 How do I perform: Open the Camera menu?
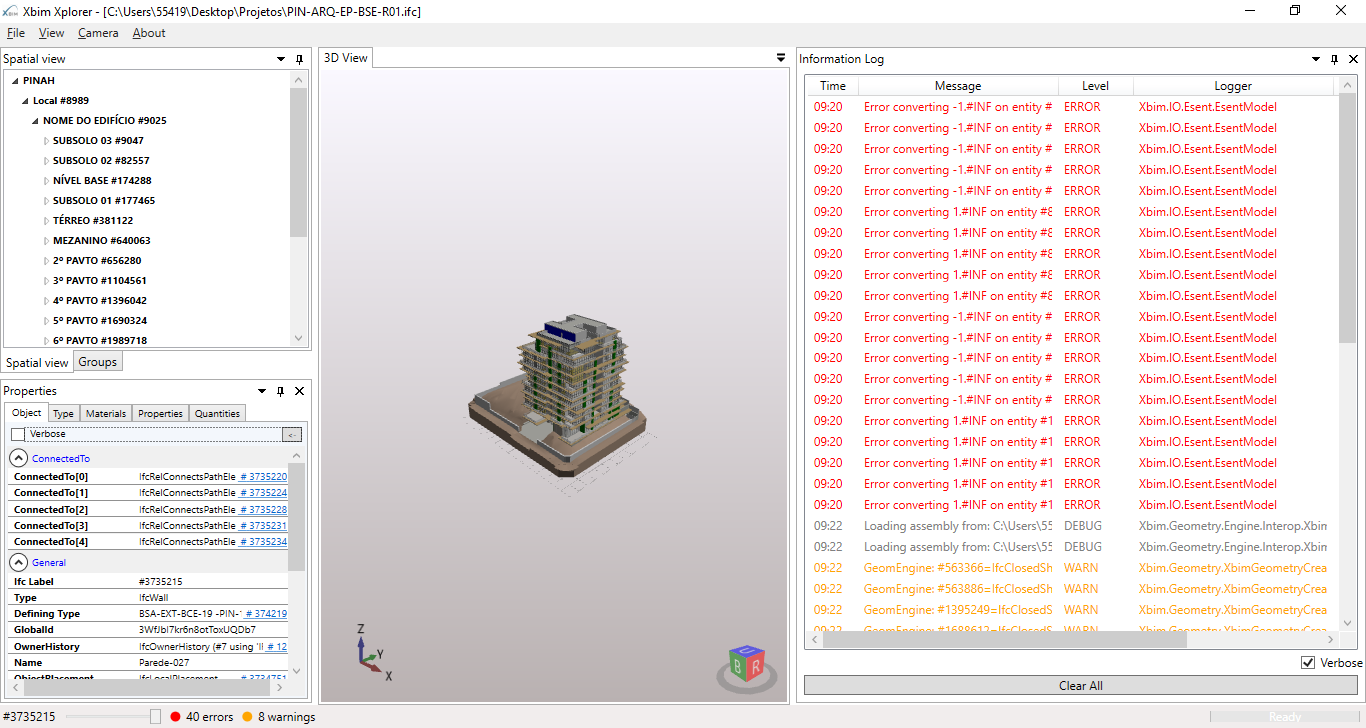click(97, 33)
